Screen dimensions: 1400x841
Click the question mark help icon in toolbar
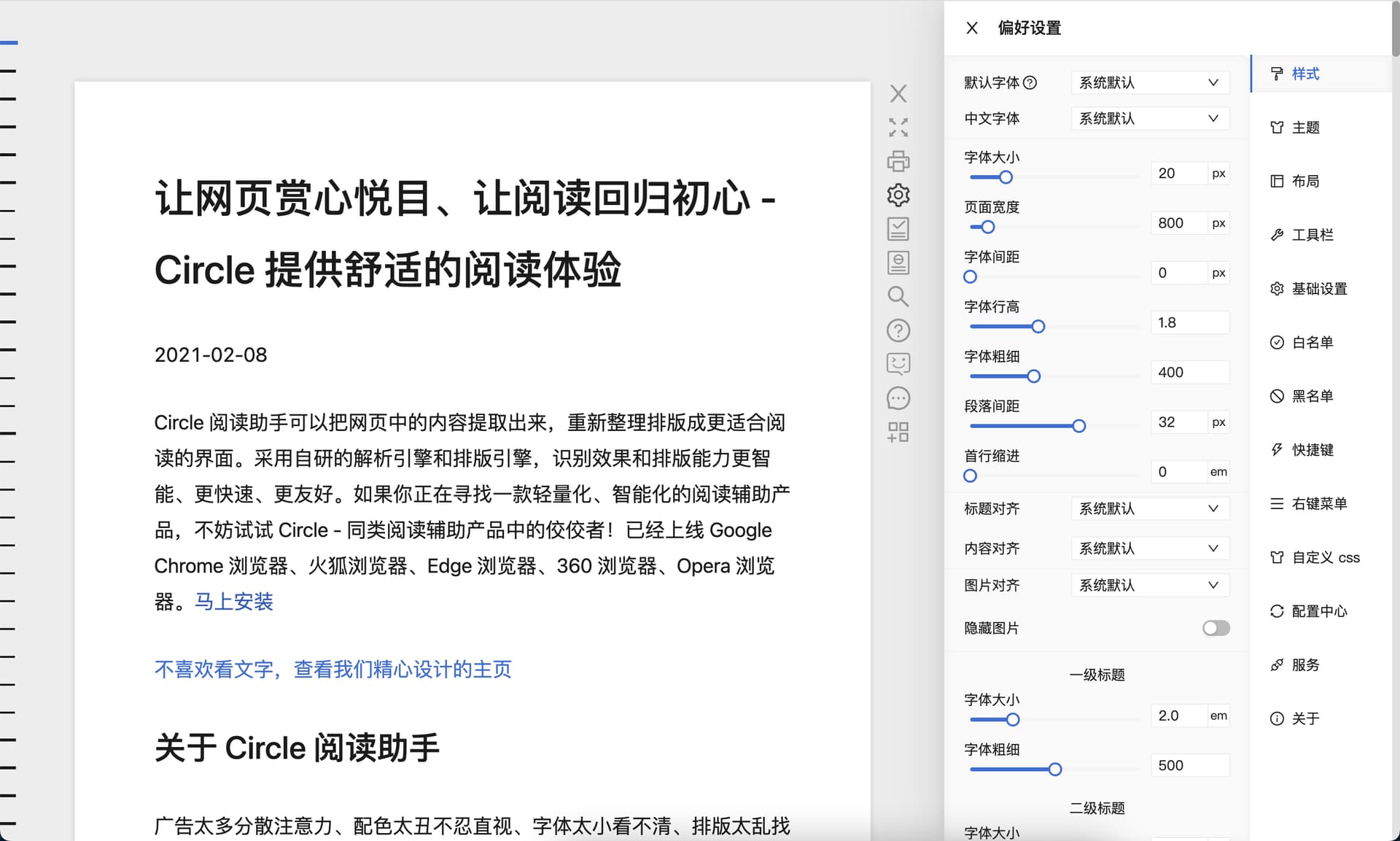898,330
